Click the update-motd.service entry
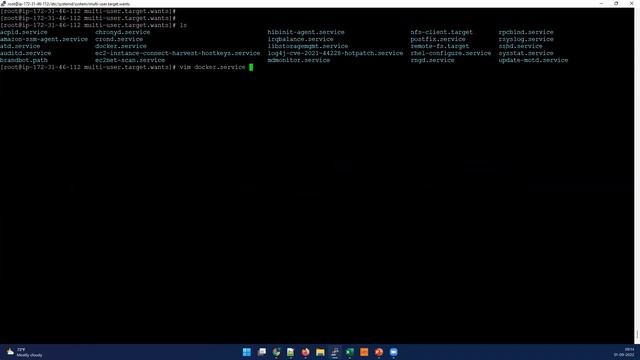Image resolution: width=640 pixels, height=360 pixels. [x=533, y=60]
